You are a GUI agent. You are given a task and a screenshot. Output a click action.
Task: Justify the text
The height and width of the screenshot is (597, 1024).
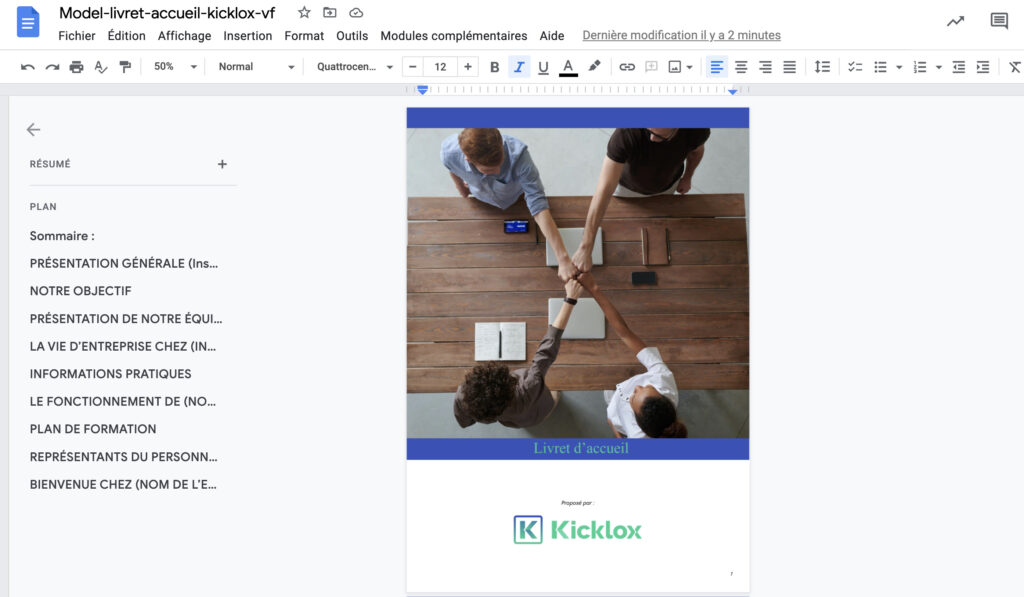click(790, 67)
